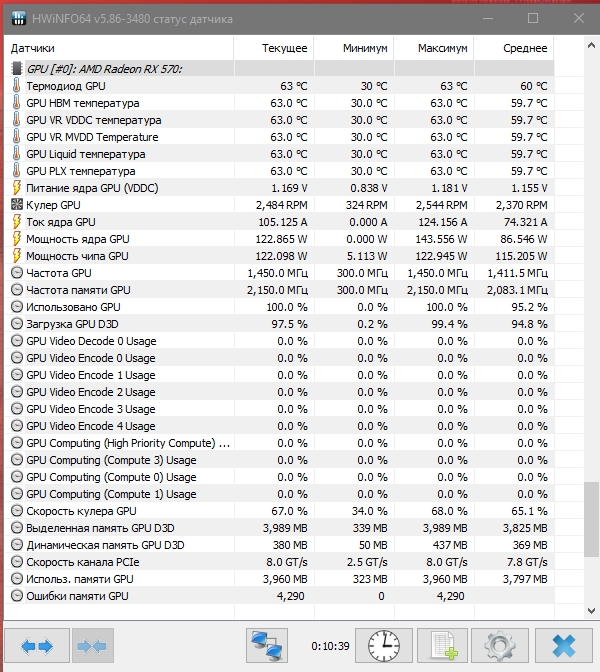
Task: Open the network remote monitoring button
Action: (267, 646)
